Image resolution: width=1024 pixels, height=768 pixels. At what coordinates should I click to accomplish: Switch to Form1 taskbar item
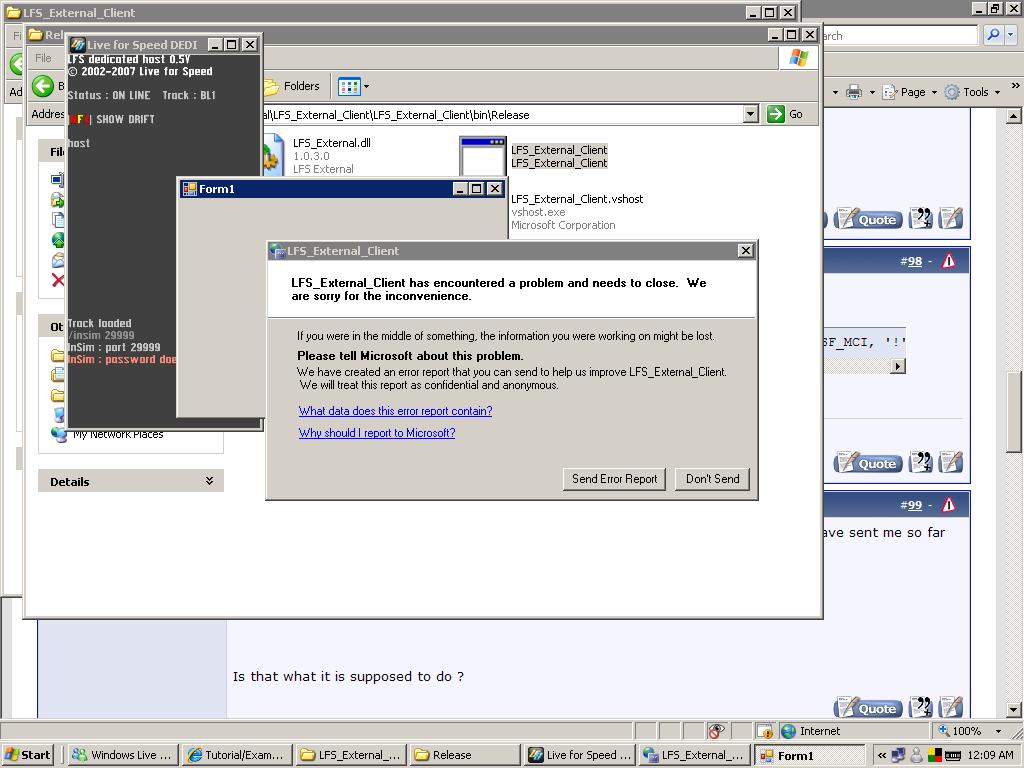pyautogui.click(x=808, y=755)
